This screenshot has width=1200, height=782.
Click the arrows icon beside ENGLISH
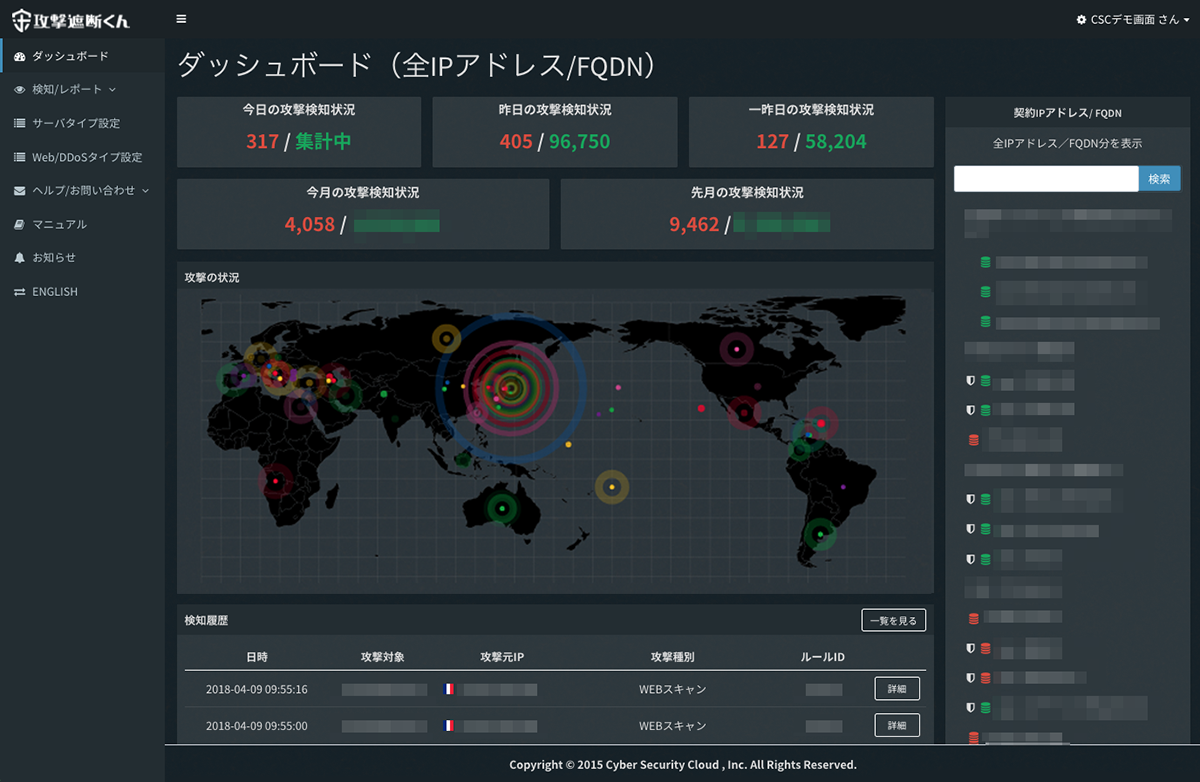[20, 292]
